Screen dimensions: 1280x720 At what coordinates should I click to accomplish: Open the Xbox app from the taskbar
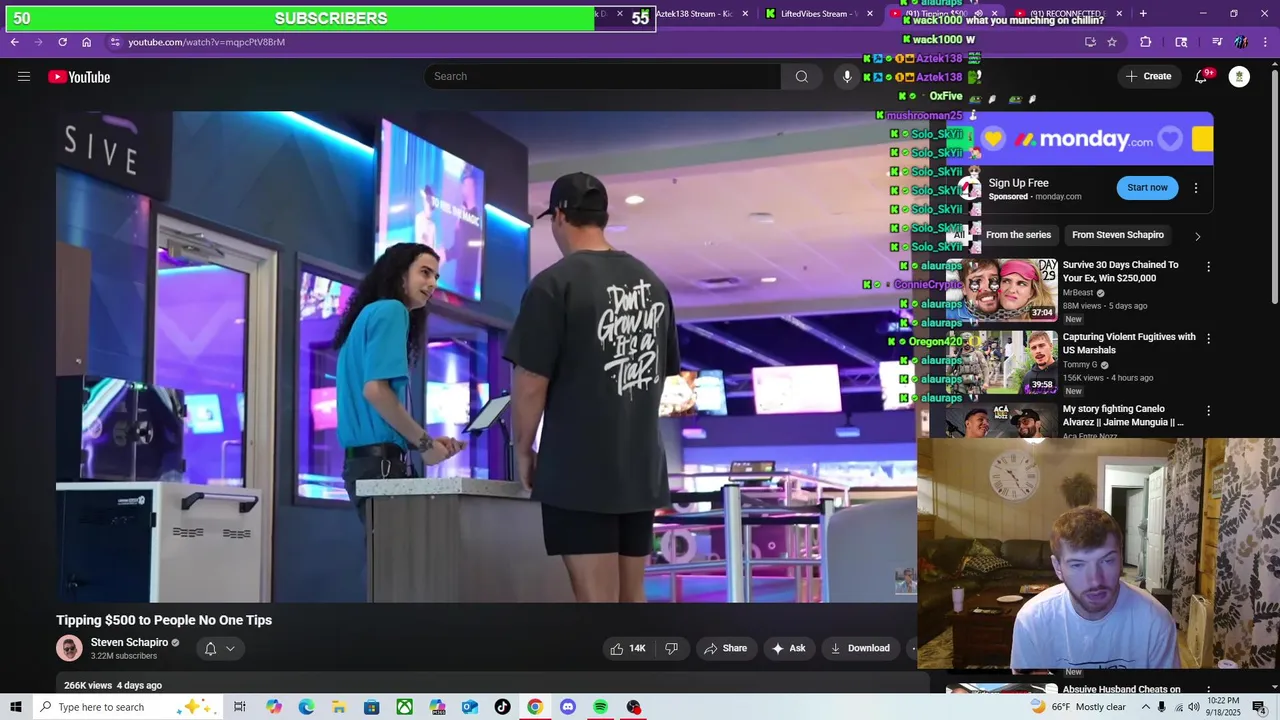tap(404, 707)
